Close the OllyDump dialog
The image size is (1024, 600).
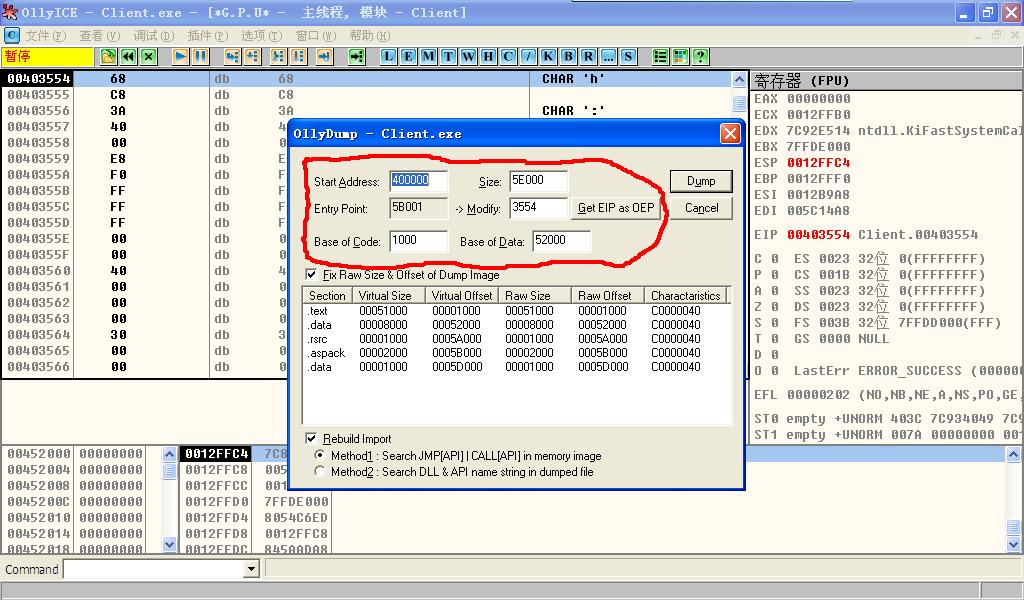[729, 134]
